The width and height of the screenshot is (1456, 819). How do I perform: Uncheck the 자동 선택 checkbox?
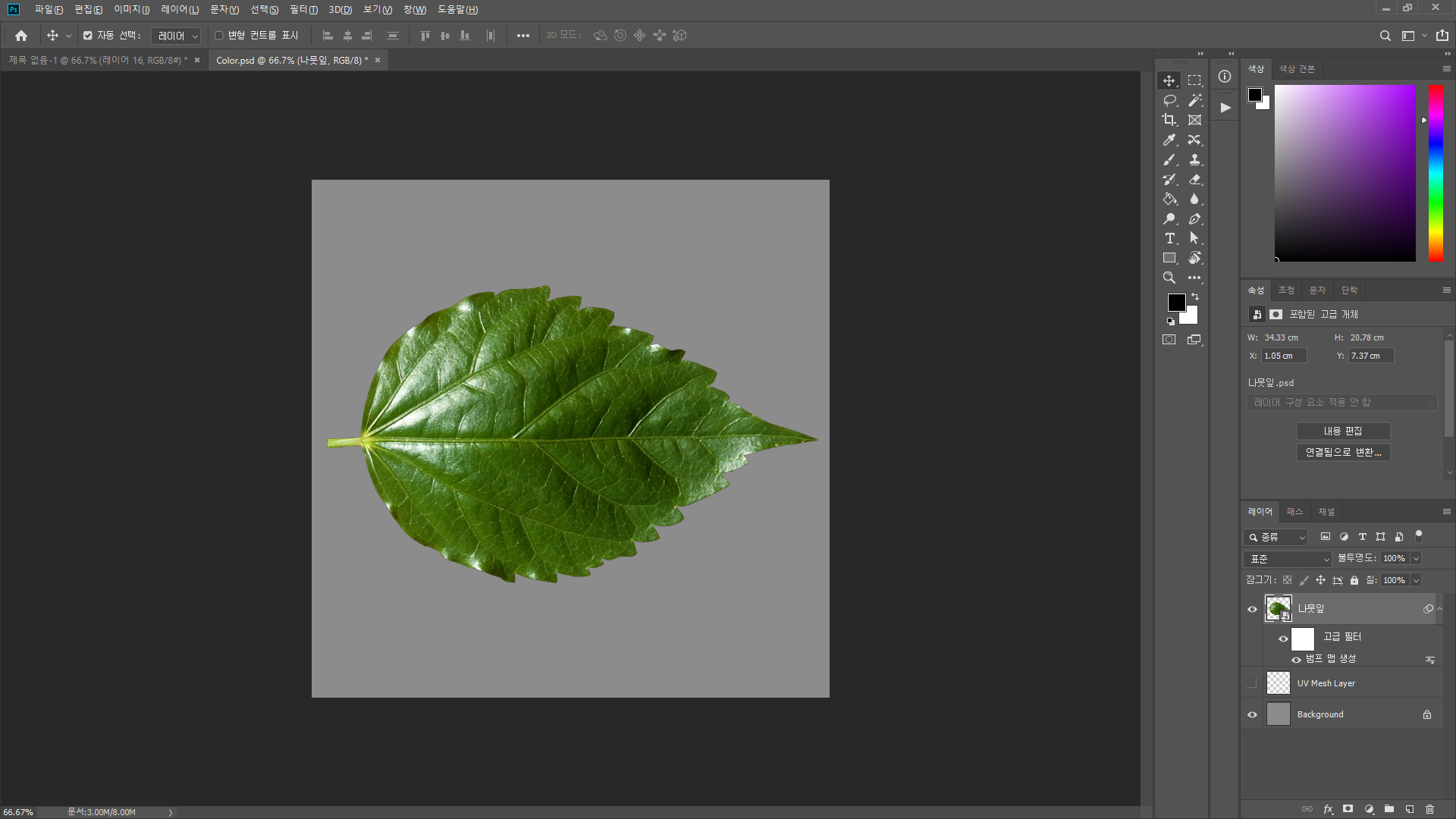pos(88,36)
